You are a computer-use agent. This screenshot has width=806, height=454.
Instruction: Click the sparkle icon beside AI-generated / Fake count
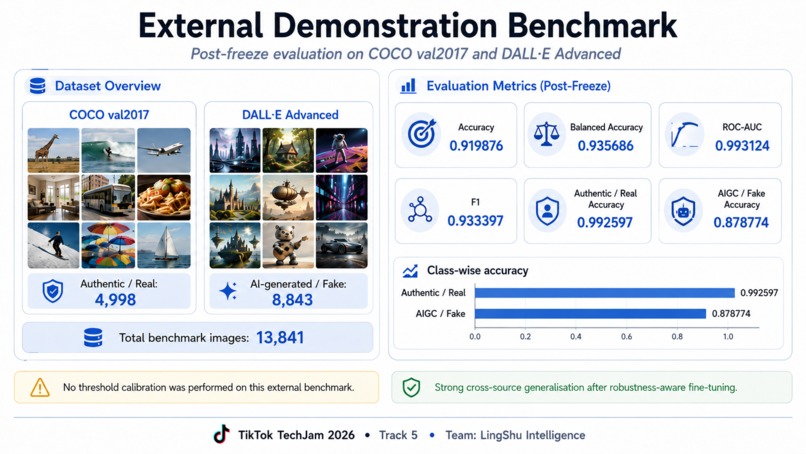(228, 291)
